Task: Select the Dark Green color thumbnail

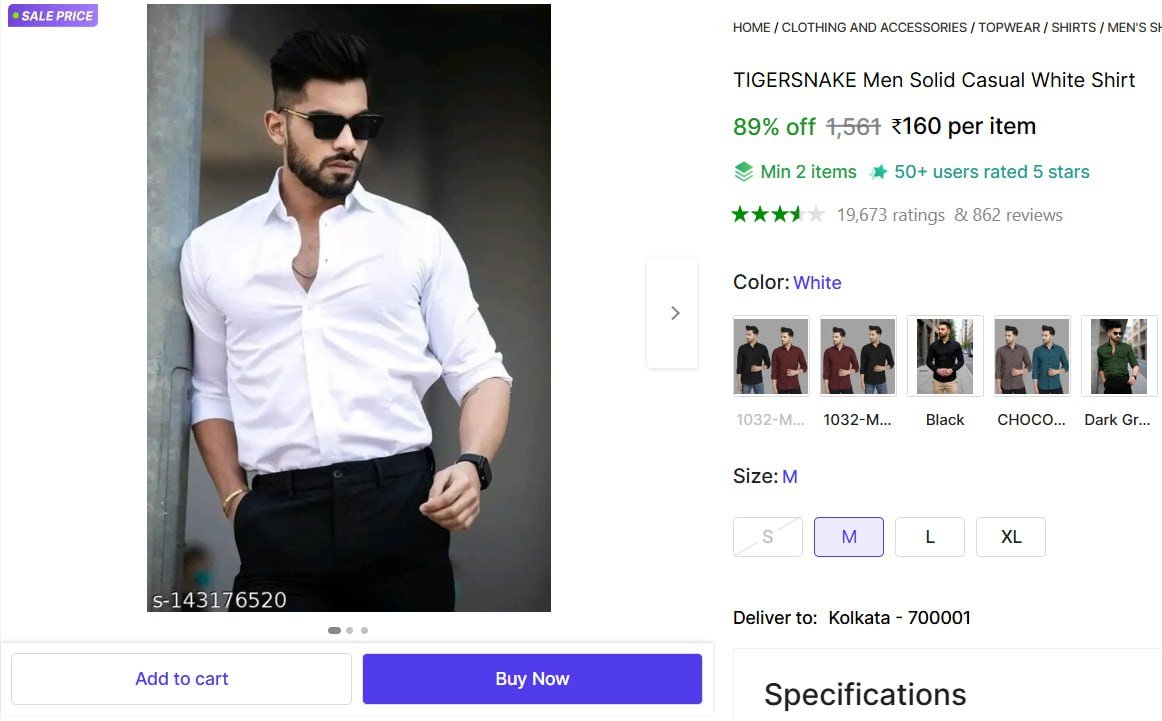Action: pyautogui.click(x=1119, y=357)
